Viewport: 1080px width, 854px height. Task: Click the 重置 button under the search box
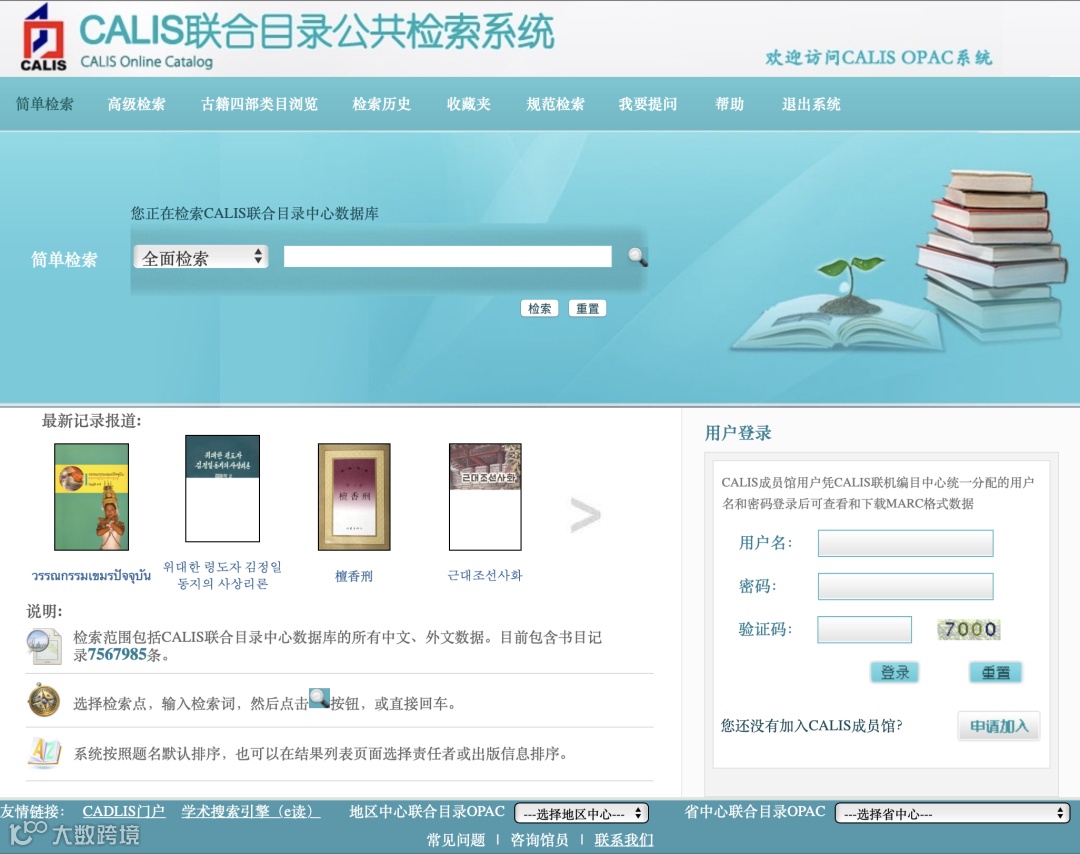pyautogui.click(x=588, y=308)
